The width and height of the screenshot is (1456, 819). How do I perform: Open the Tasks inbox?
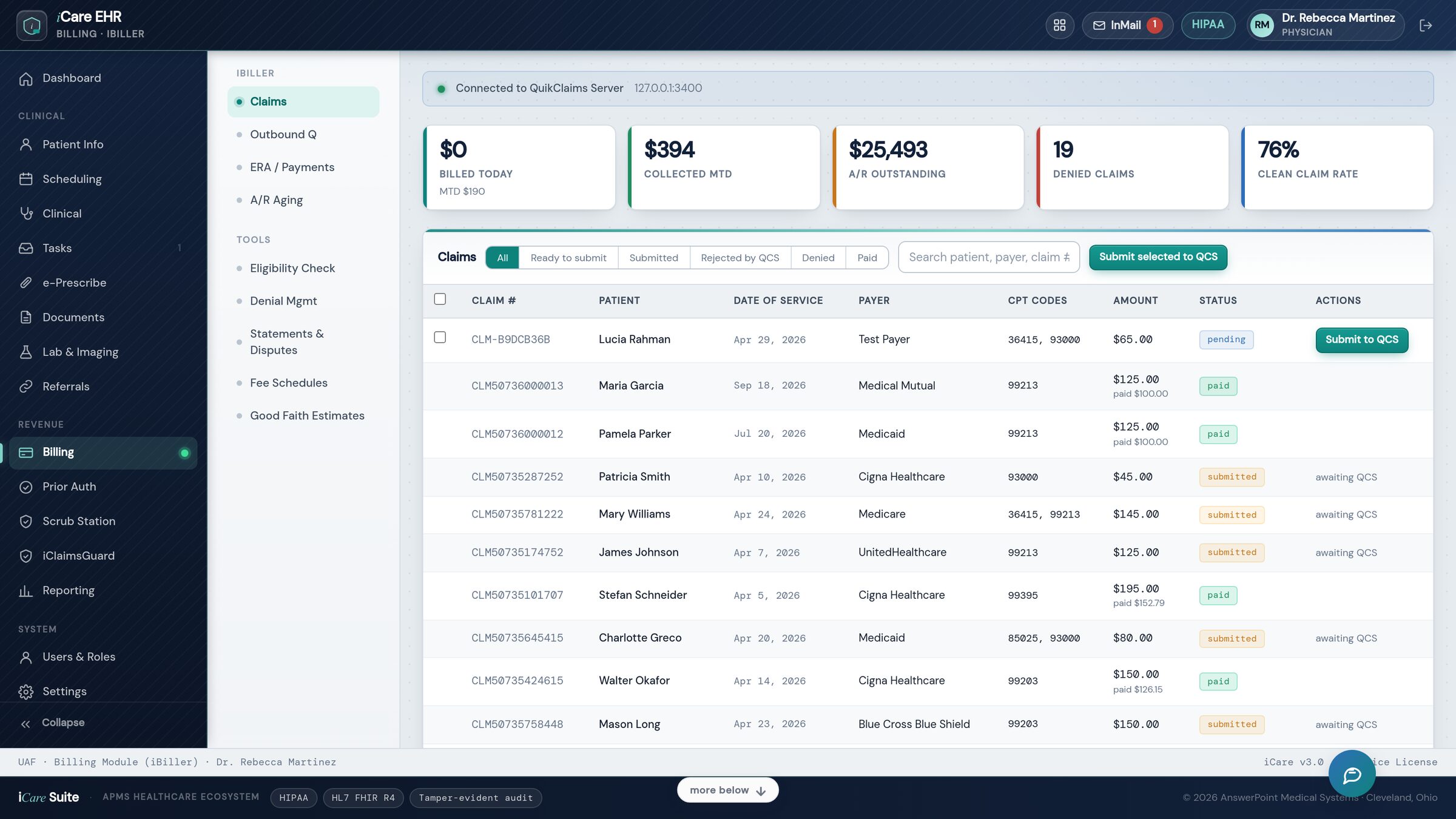(103, 248)
